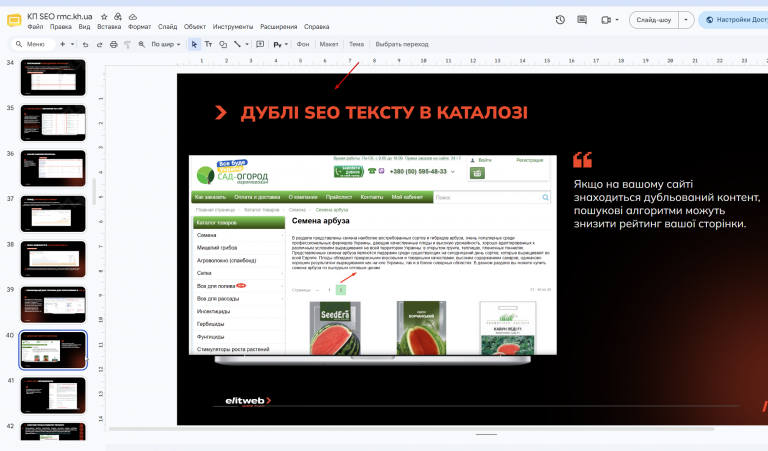Undo the last action

85,44
